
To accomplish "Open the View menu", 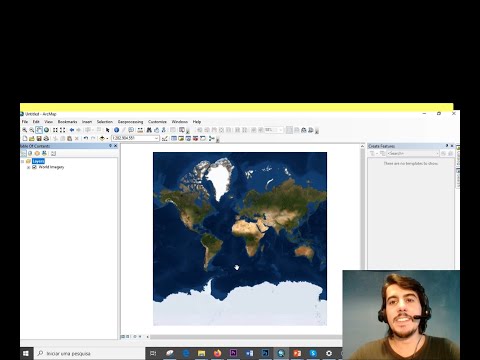I will pyautogui.click(x=49, y=122).
